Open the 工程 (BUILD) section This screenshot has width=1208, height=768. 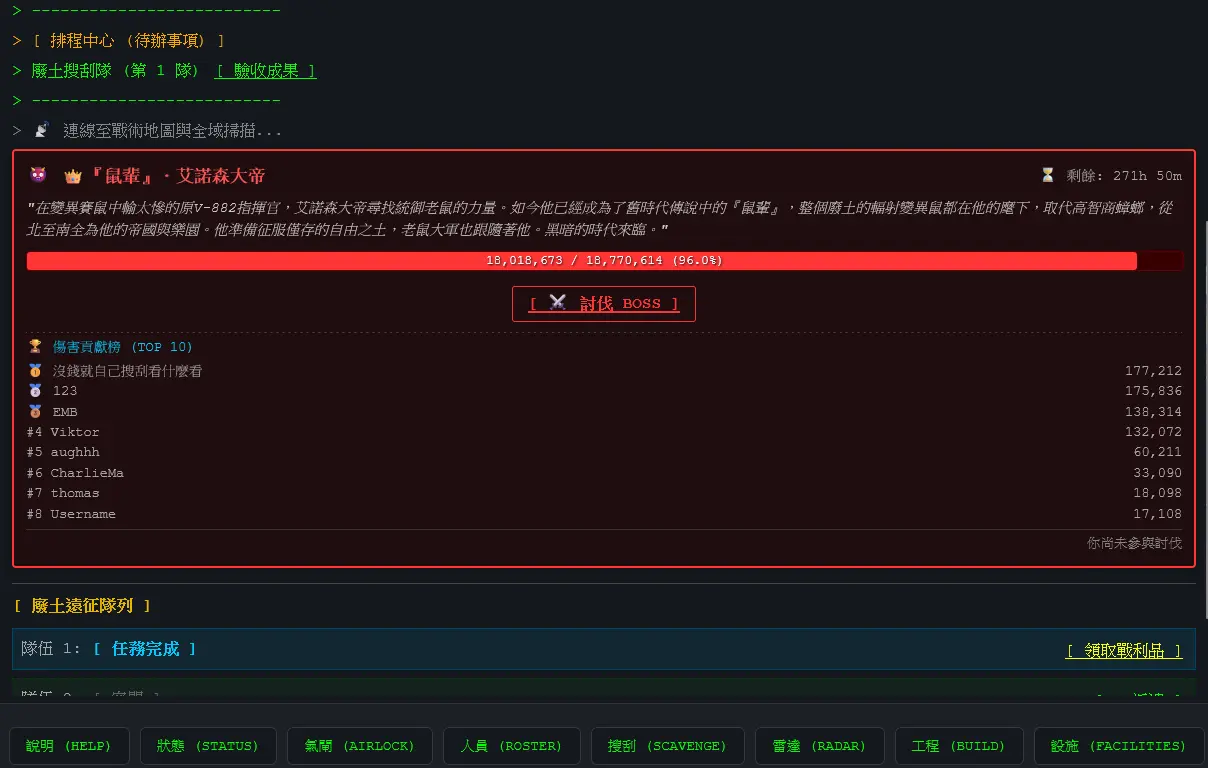(x=958, y=746)
